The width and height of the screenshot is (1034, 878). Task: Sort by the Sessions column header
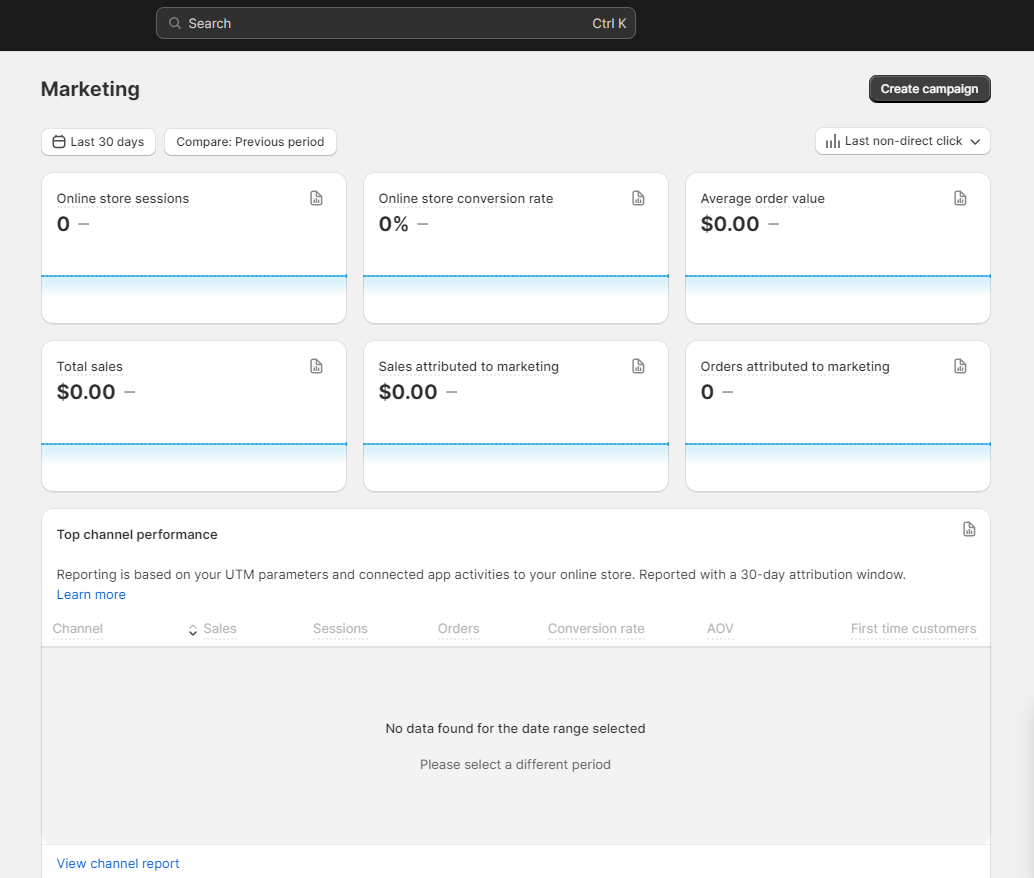click(x=340, y=629)
